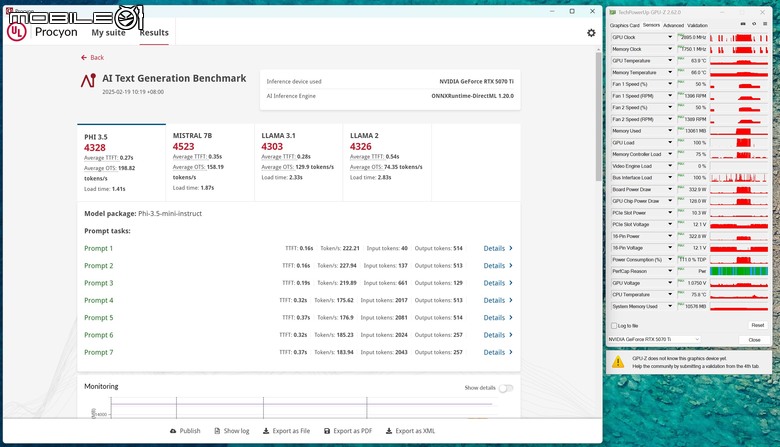Click the UL Procyon logo icon
The width and height of the screenshot is (780, 447).
(16, 32)
